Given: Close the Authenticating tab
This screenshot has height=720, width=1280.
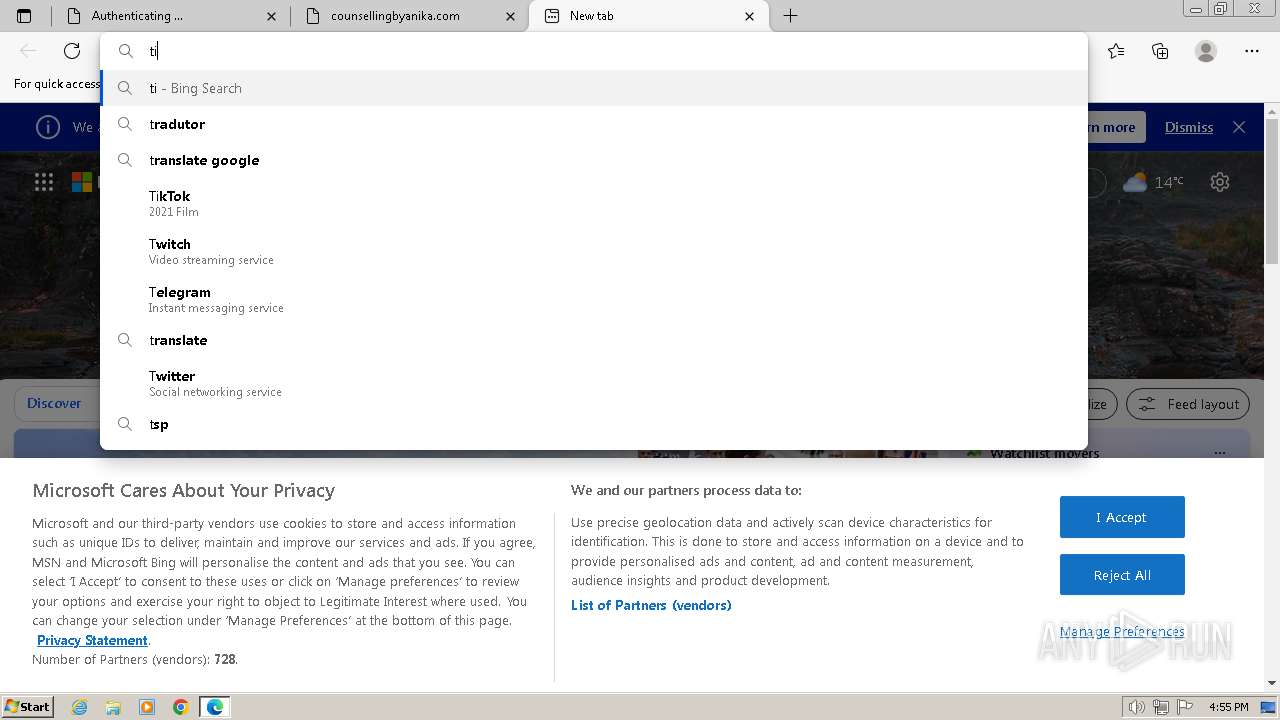Looking at the screenshot, I should point(273,16).
